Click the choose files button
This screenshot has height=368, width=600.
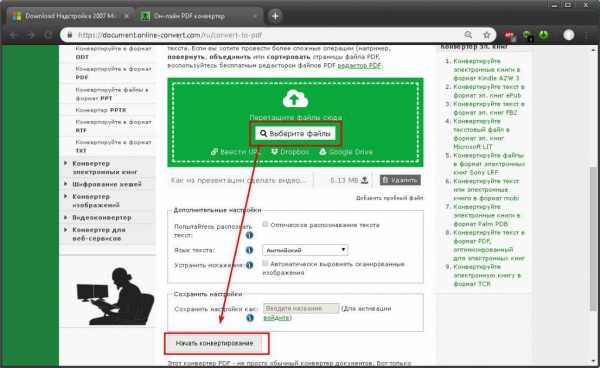click(295, 134)
